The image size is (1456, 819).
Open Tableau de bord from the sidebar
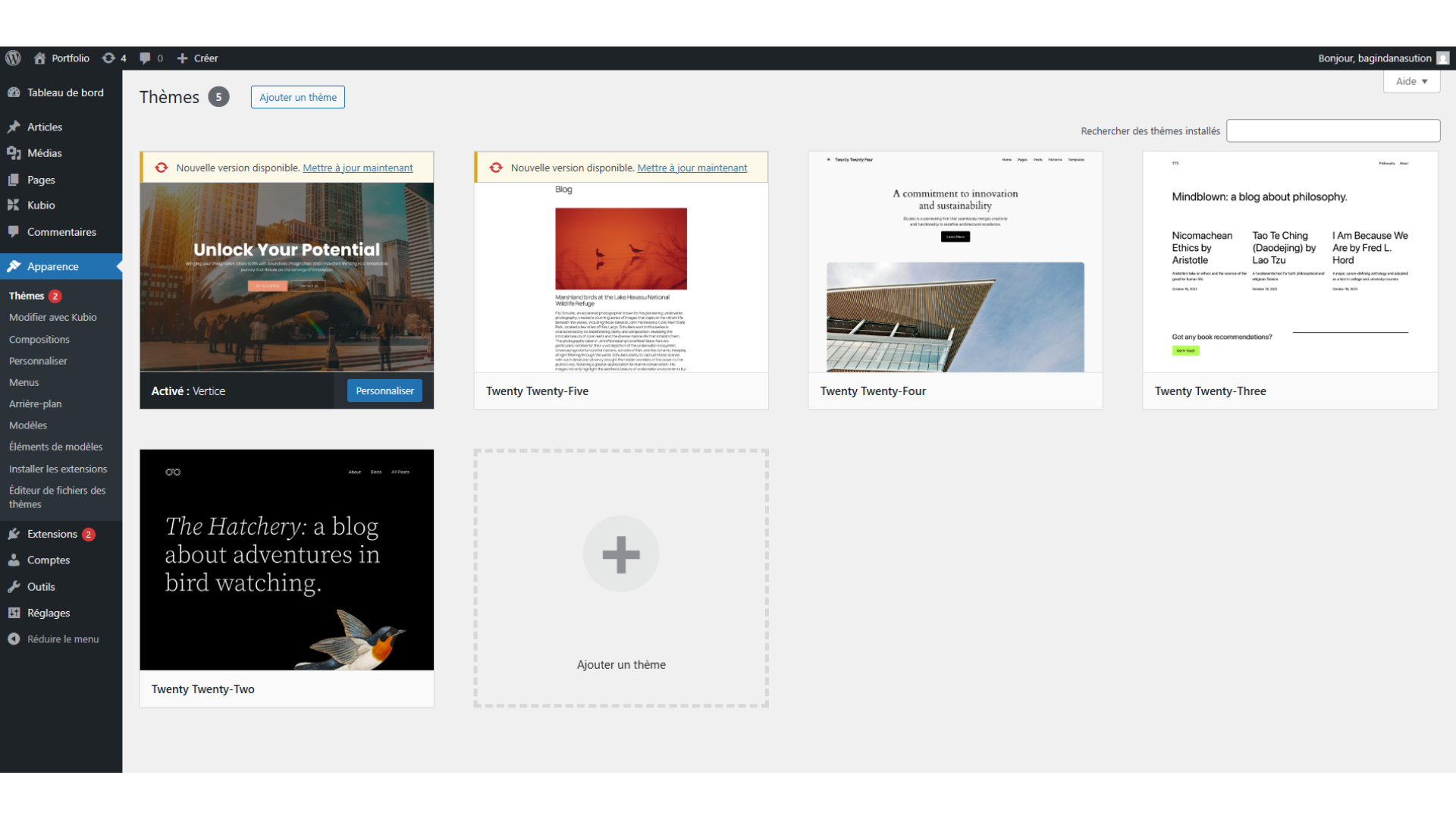(x=64, y=93)
